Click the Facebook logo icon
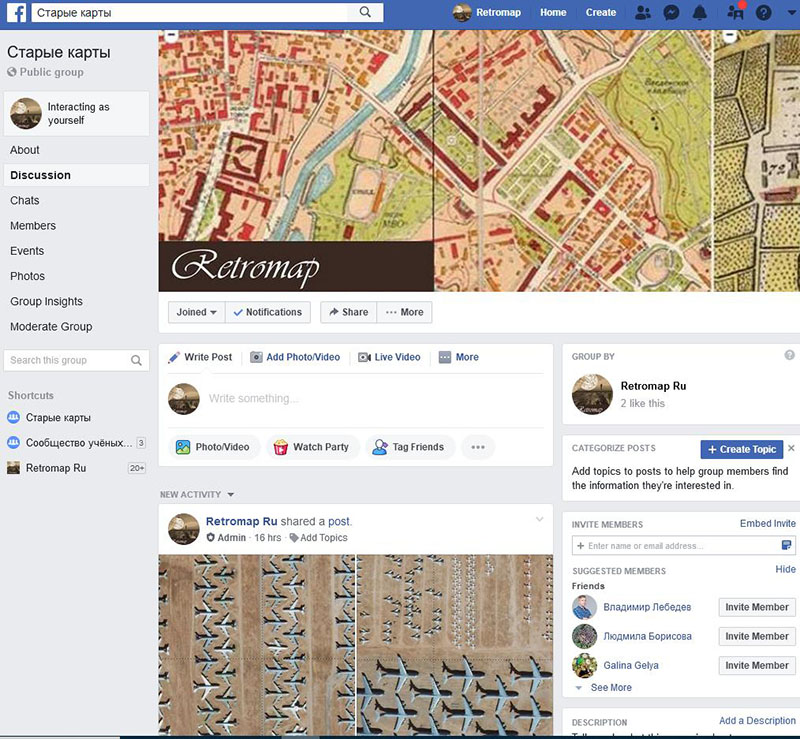The height and width of the screenshot is (739, 800). 17,13
